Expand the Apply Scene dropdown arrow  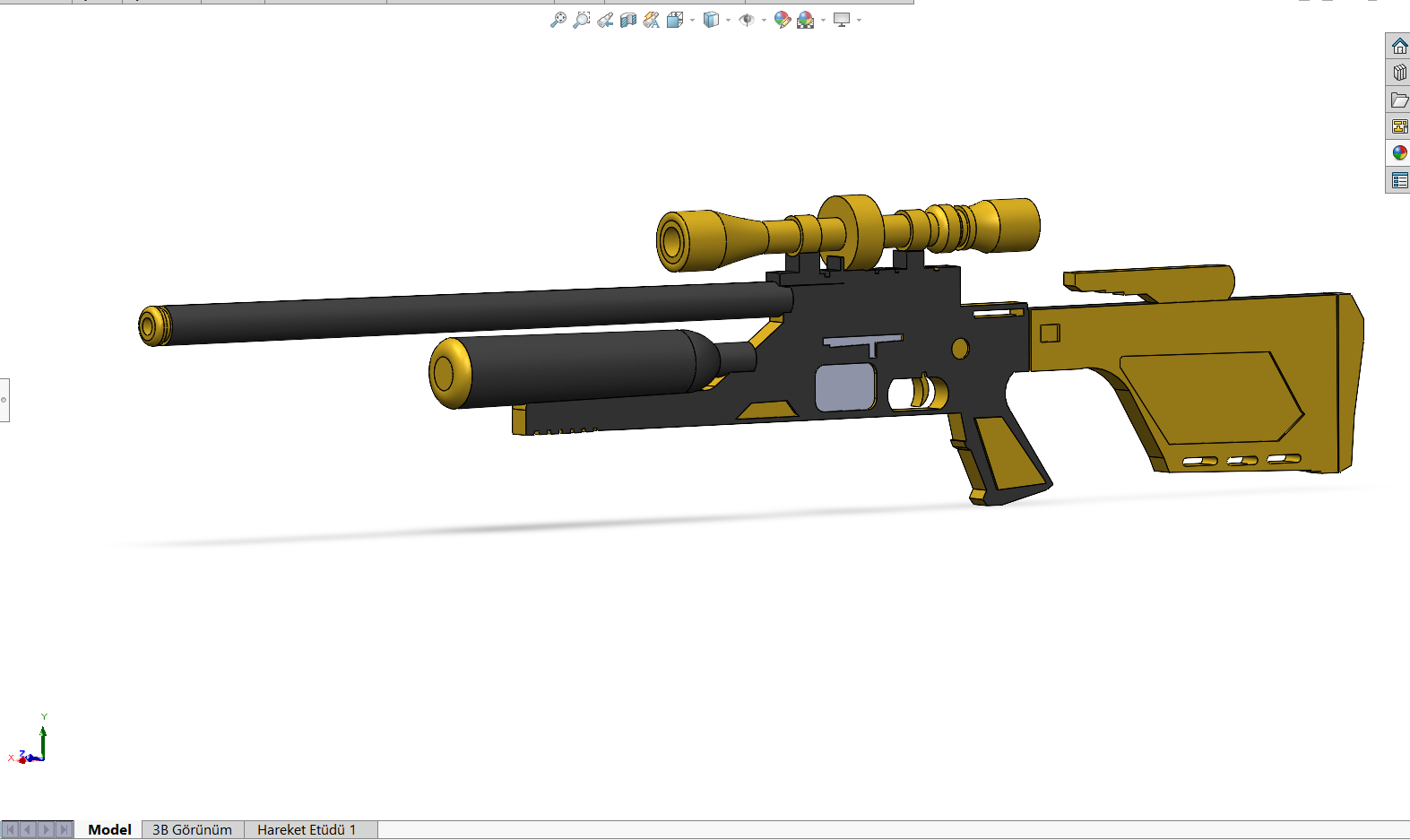(x=823, y=20)
